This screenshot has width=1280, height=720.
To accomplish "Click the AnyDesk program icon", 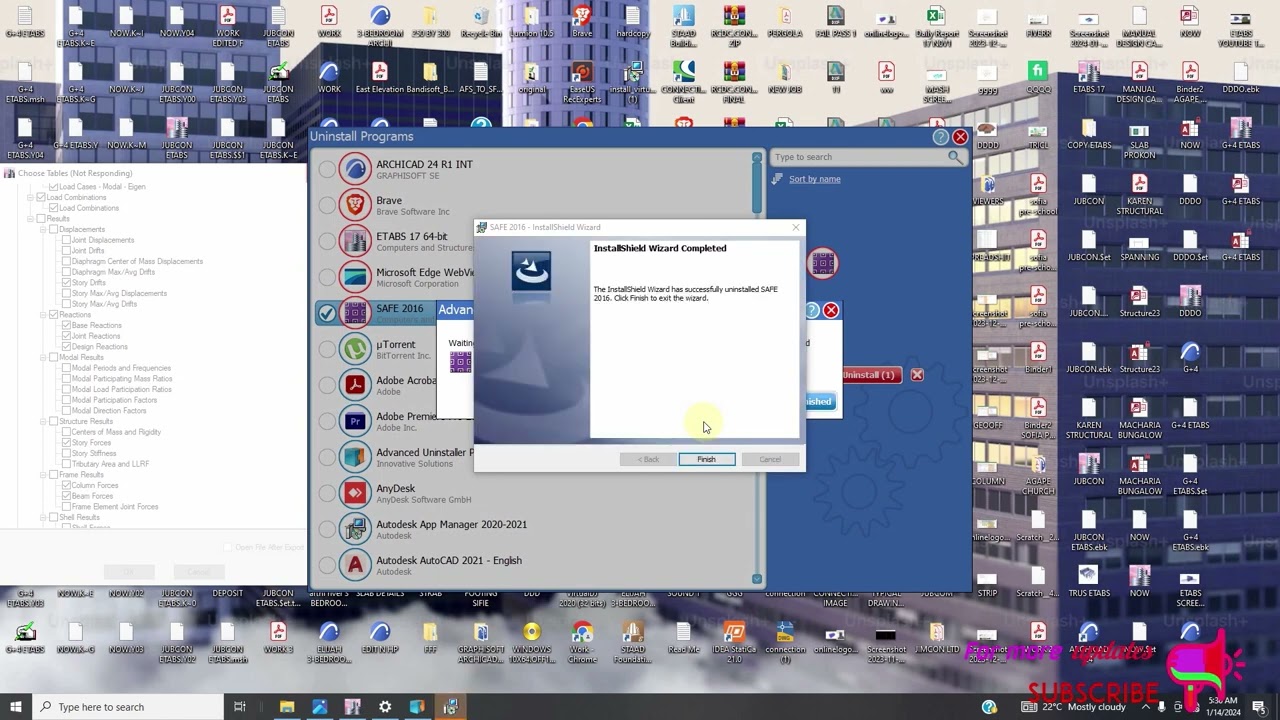I will 355,492.
